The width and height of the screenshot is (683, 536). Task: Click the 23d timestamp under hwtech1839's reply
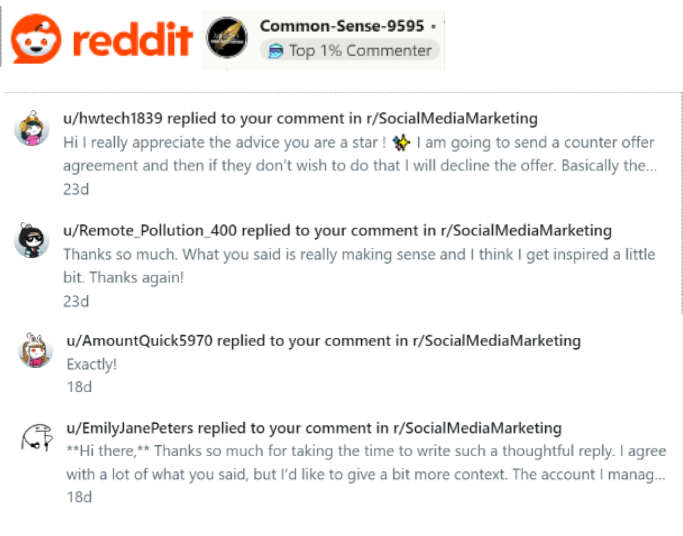click(x=76, y=189)
